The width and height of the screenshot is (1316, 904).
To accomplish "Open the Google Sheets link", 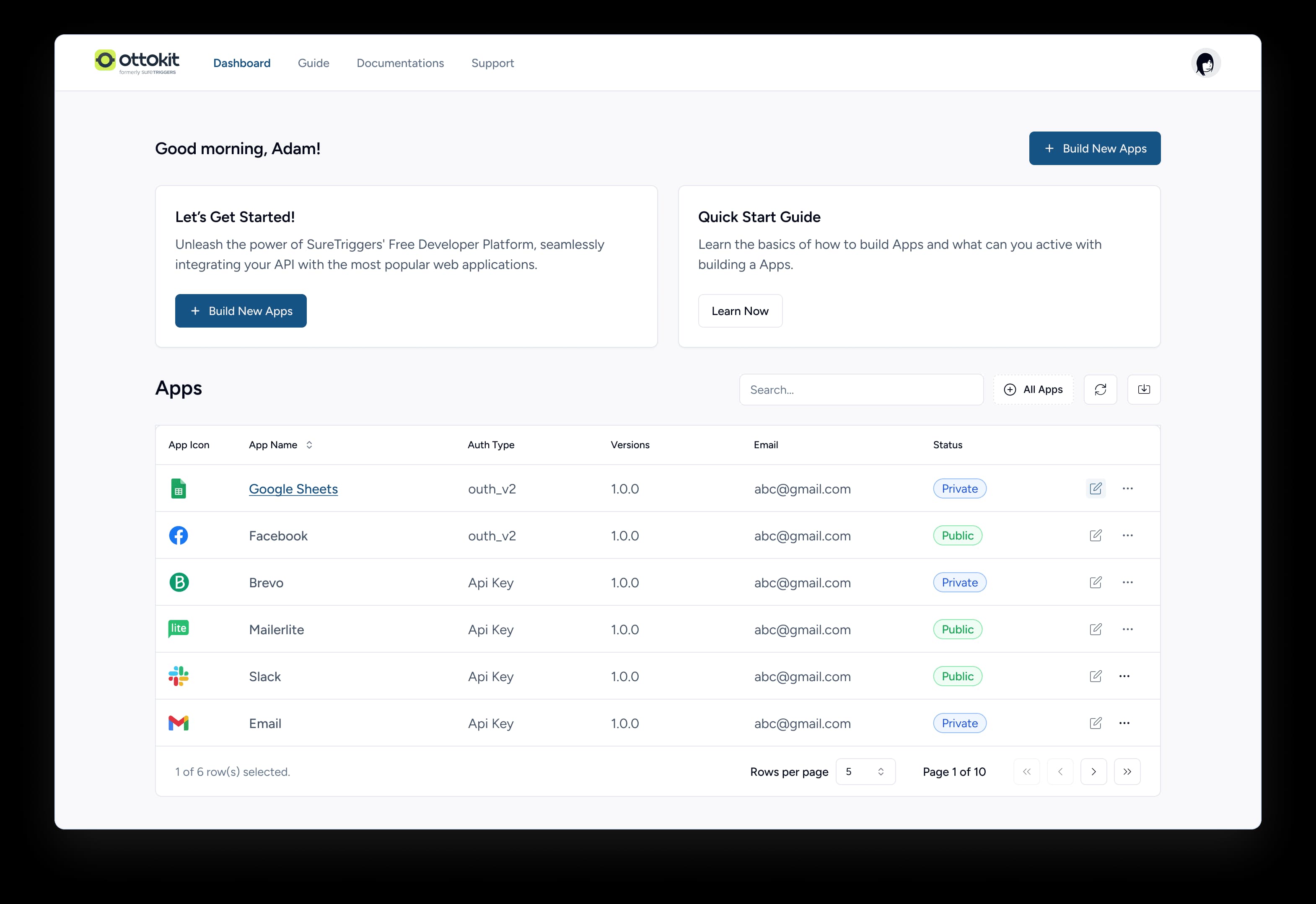I will tap(293, 489).
